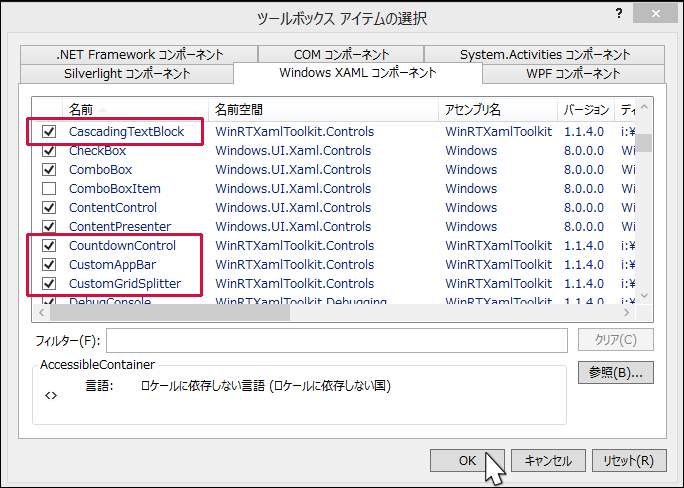This screenshot has height=488, width=684.
Task: Check the ComboBoxItem checkbox
Action: [x=49, y=188]
